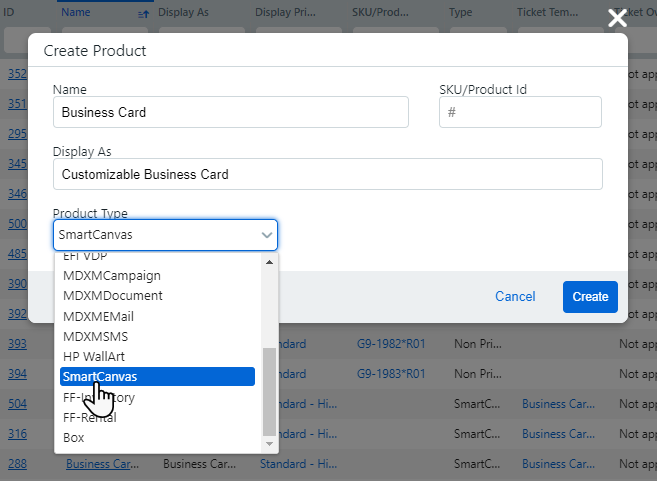Click Cancel to dismiss the dialog
The height and width of the screenshot is (481, 657).
pos(515,297)
